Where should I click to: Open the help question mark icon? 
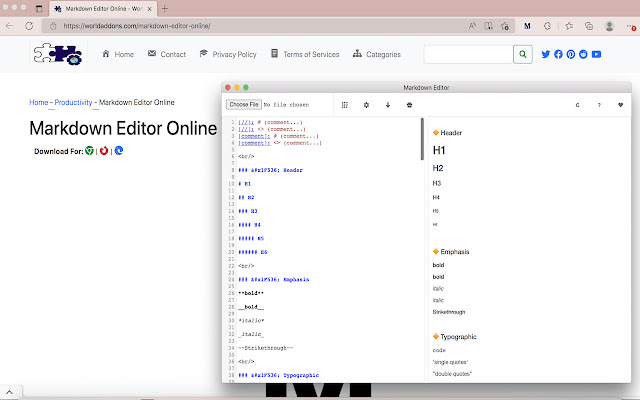[x=599, y=105]
